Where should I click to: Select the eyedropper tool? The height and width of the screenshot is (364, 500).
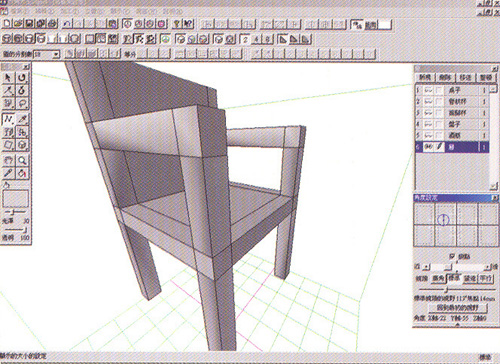click(x=8, y=173)
